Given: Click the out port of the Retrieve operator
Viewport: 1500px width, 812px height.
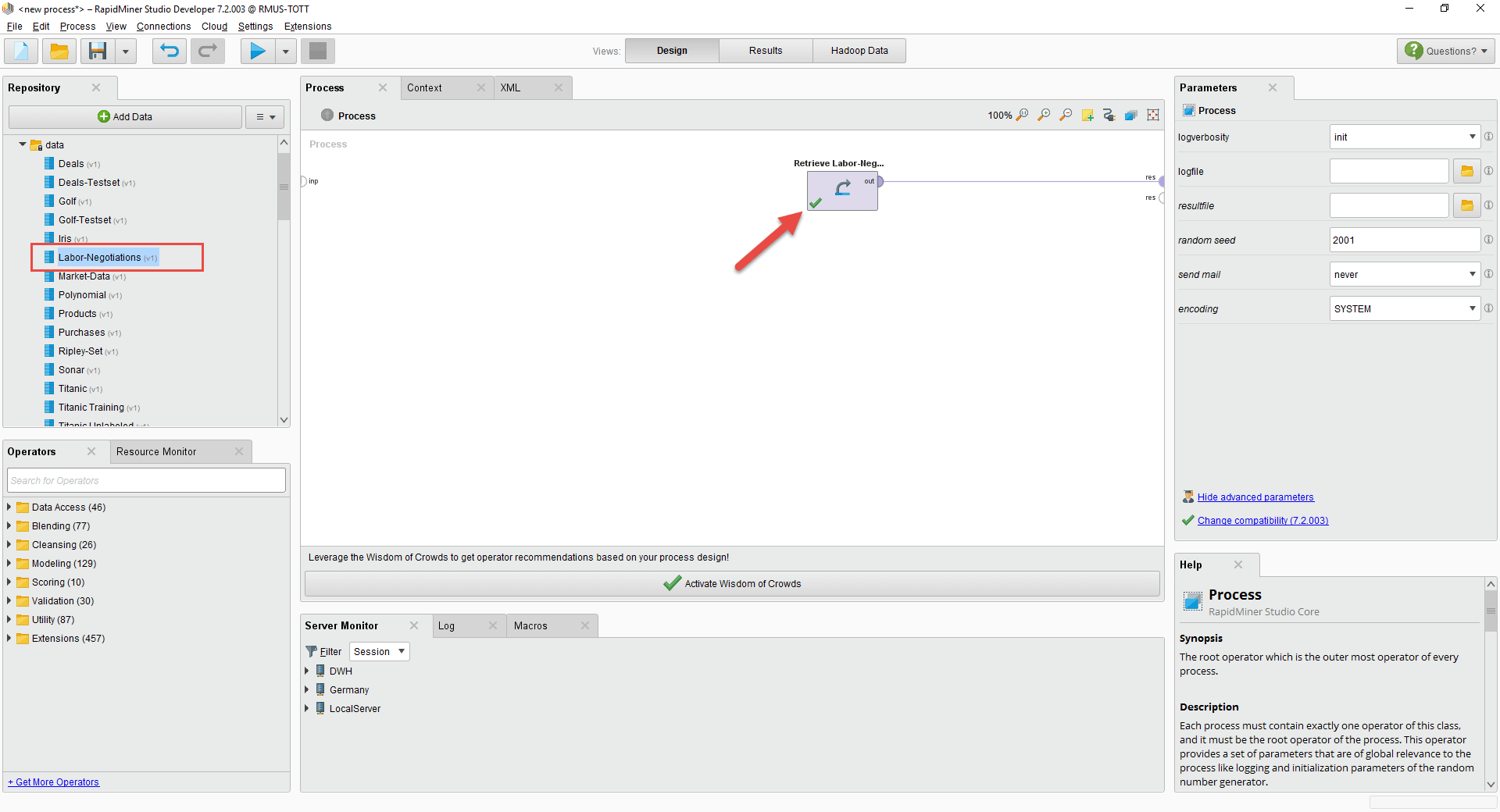Looking at the screenshot, I should pos(880,181).
